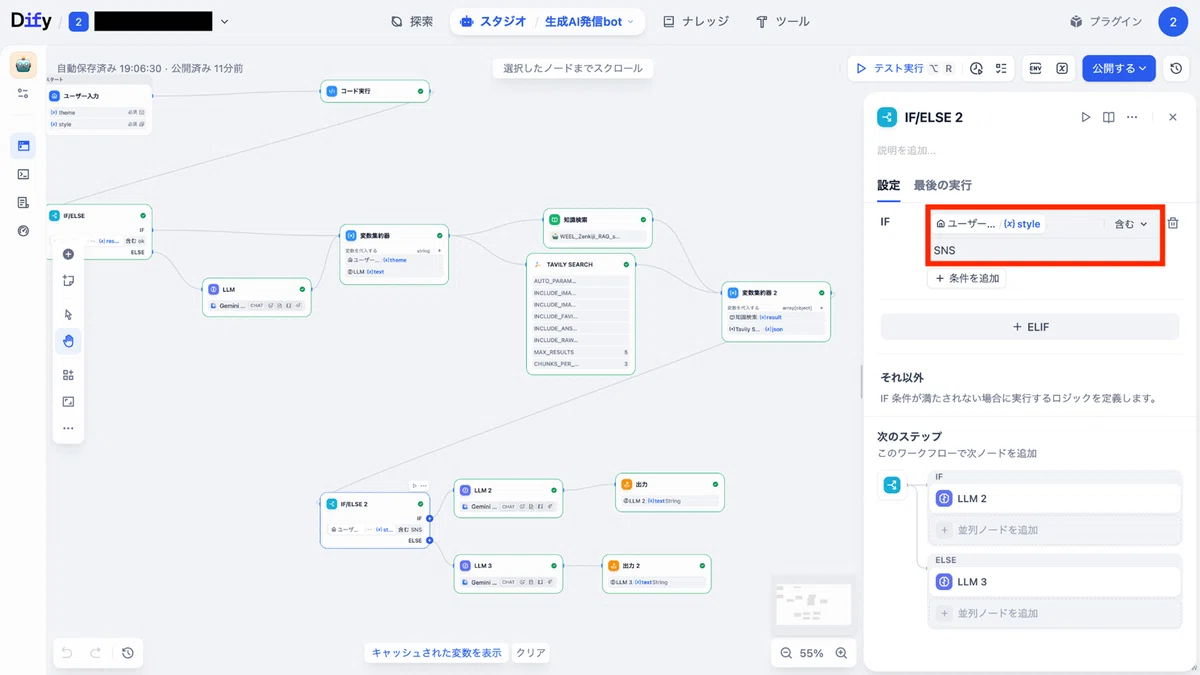Image resolution: width=1200 pixels, height=675 pixels.
Task: Switch to the 最後の実行 tab
Action: tap(942, 185)
